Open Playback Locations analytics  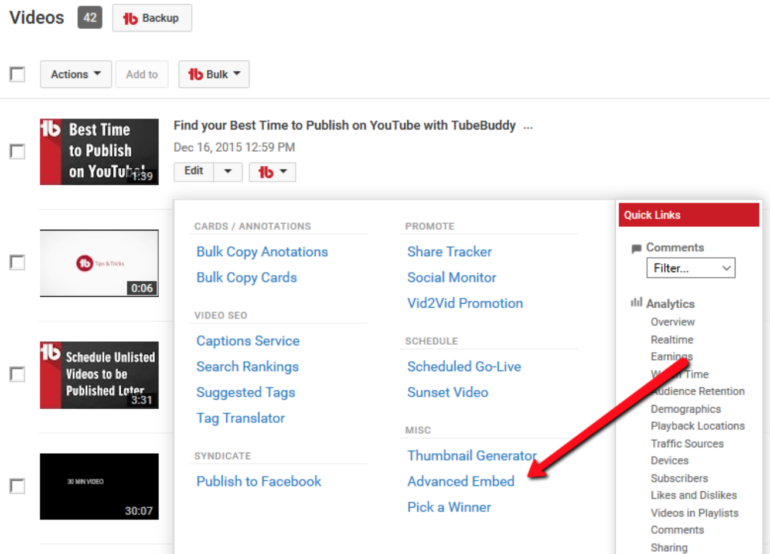698,426
